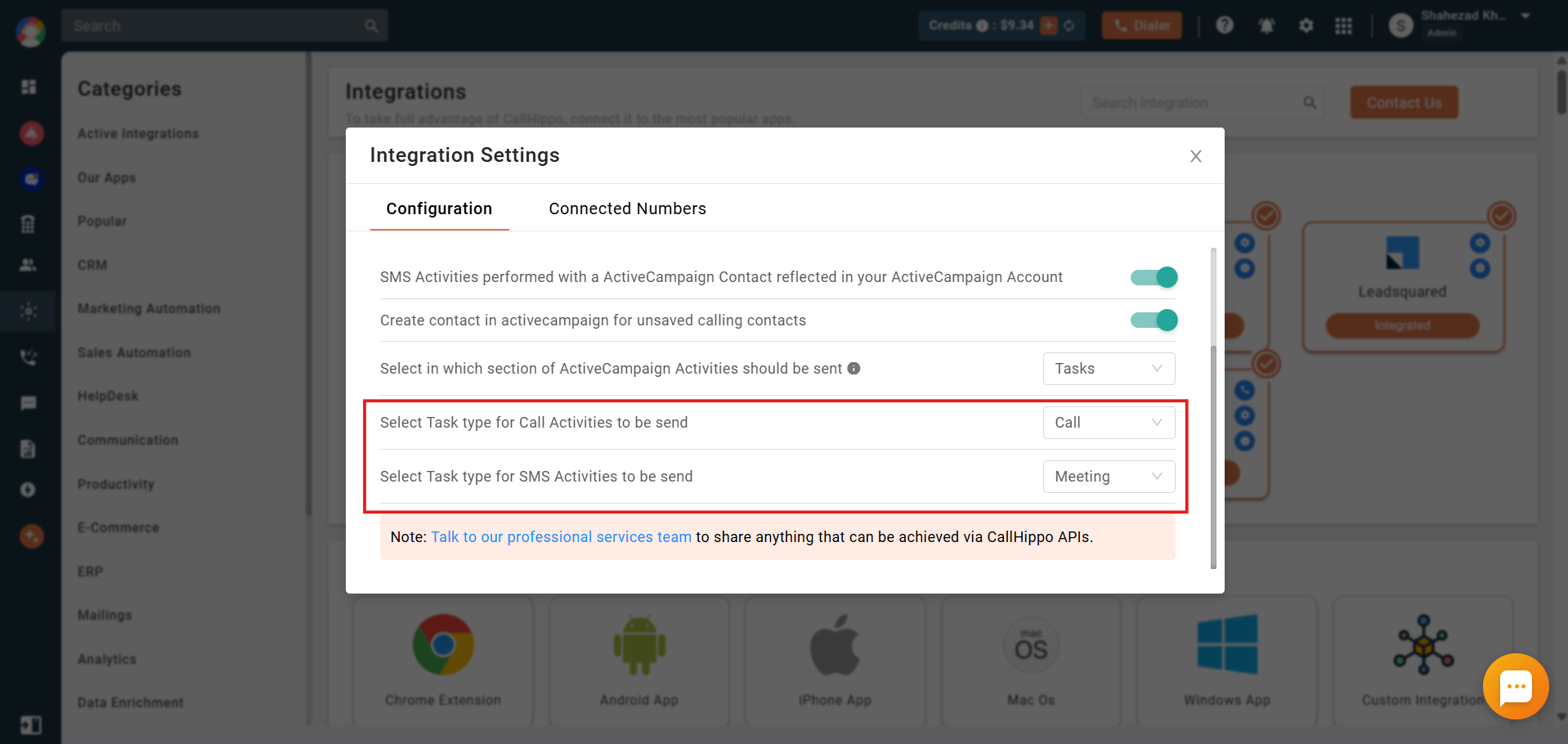The height and width of the screenshot is (744, 1568).
Task: Click the info icon beside Activities should be sent
Action: tap(853, 369)
